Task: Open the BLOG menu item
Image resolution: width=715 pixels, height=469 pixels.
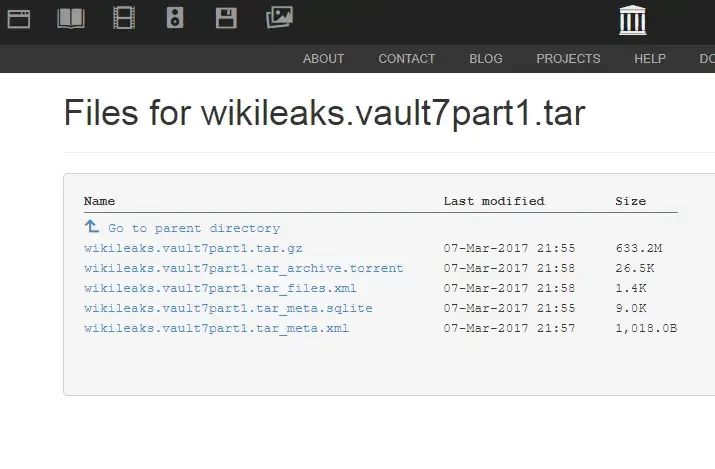Action: [486, 59]
